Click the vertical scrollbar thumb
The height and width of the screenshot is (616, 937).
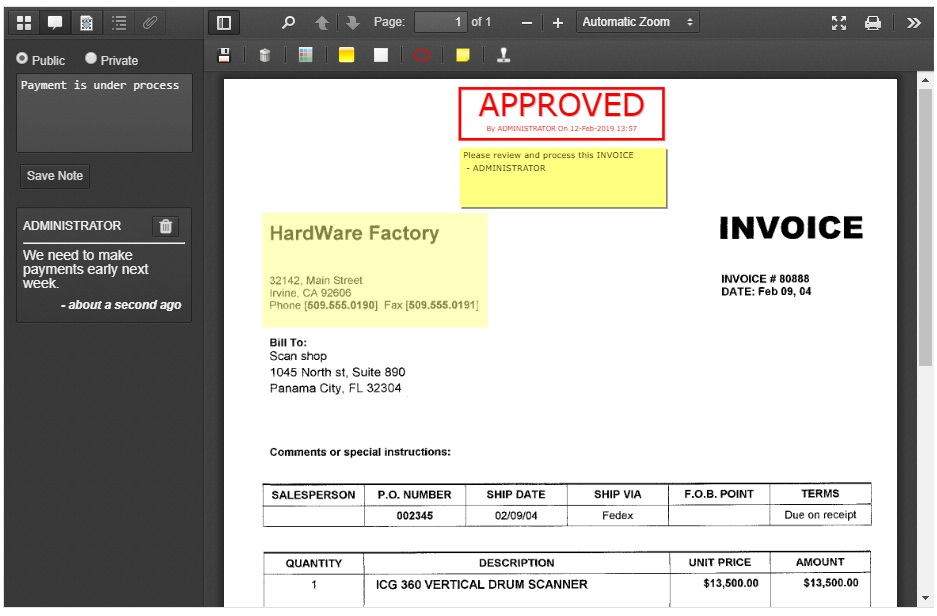[925, 227]
